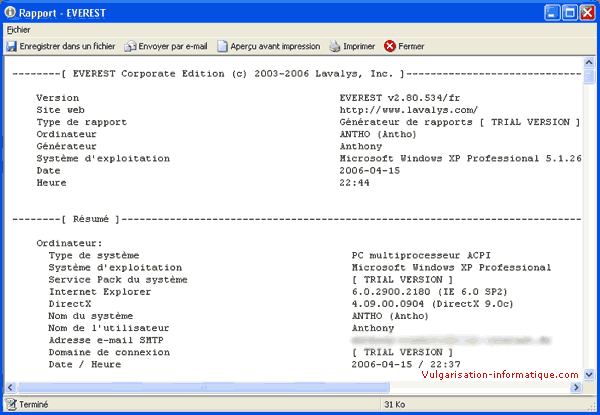
Task: Click the DirectX 4.09.00.0904 value
Action: (x=432, y=304)
